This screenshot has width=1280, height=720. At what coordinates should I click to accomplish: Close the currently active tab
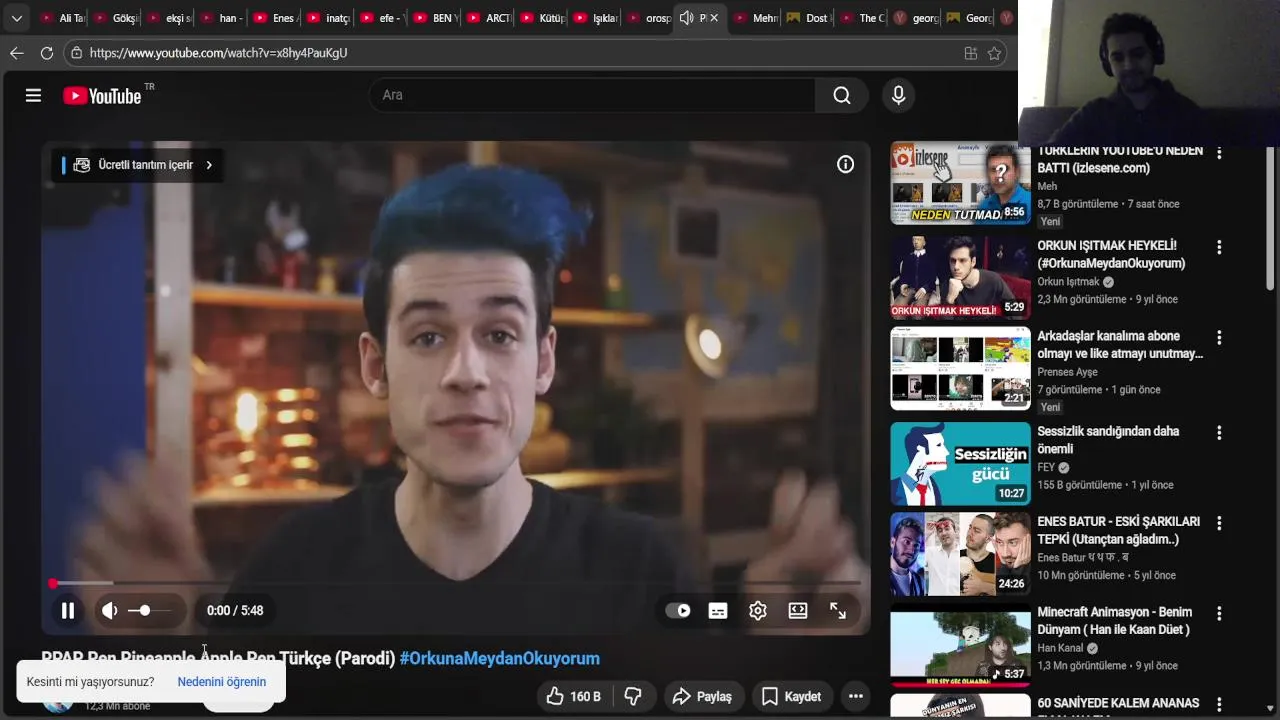(x=714, y=18)
